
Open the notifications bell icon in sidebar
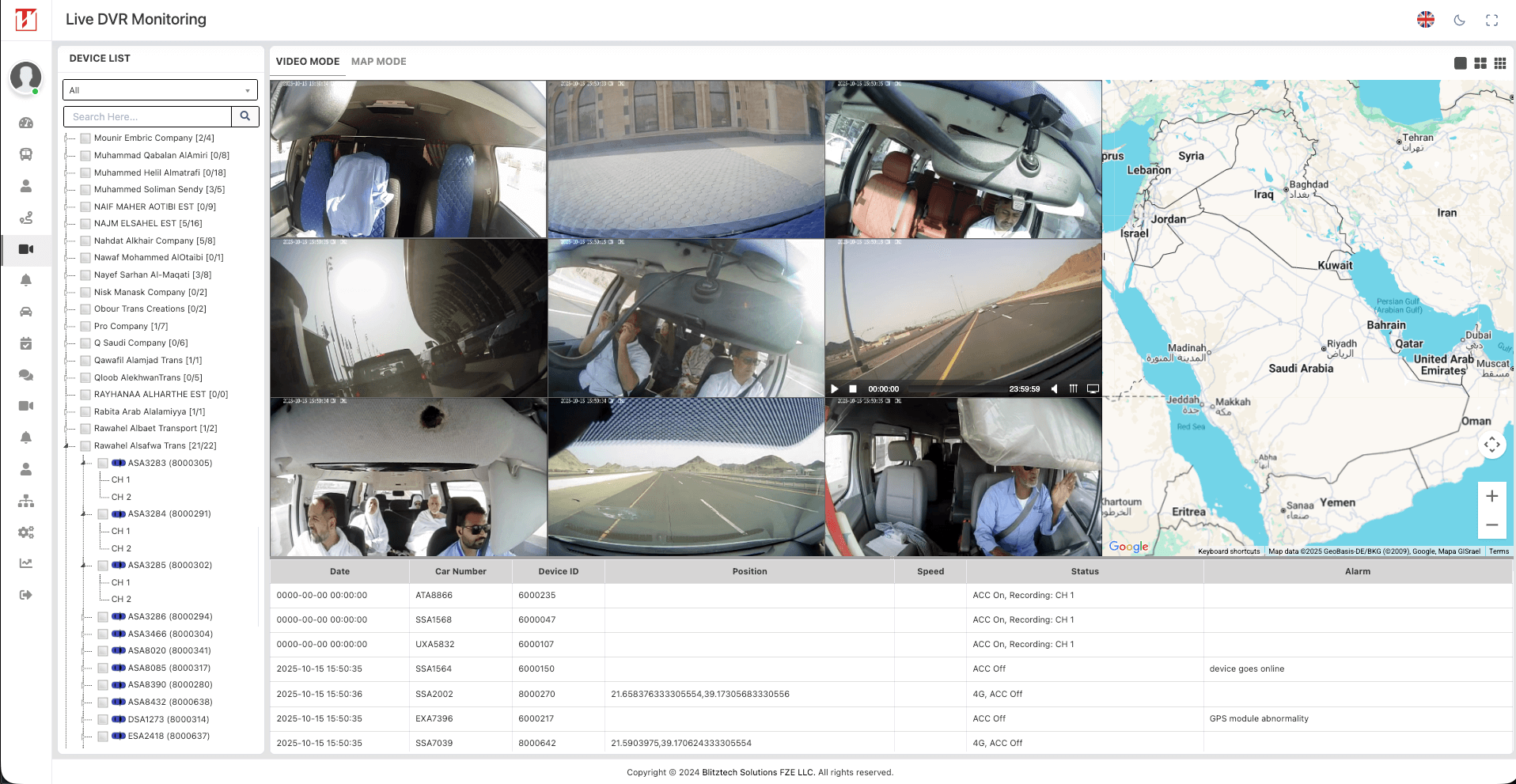click(x=26, y=280)
